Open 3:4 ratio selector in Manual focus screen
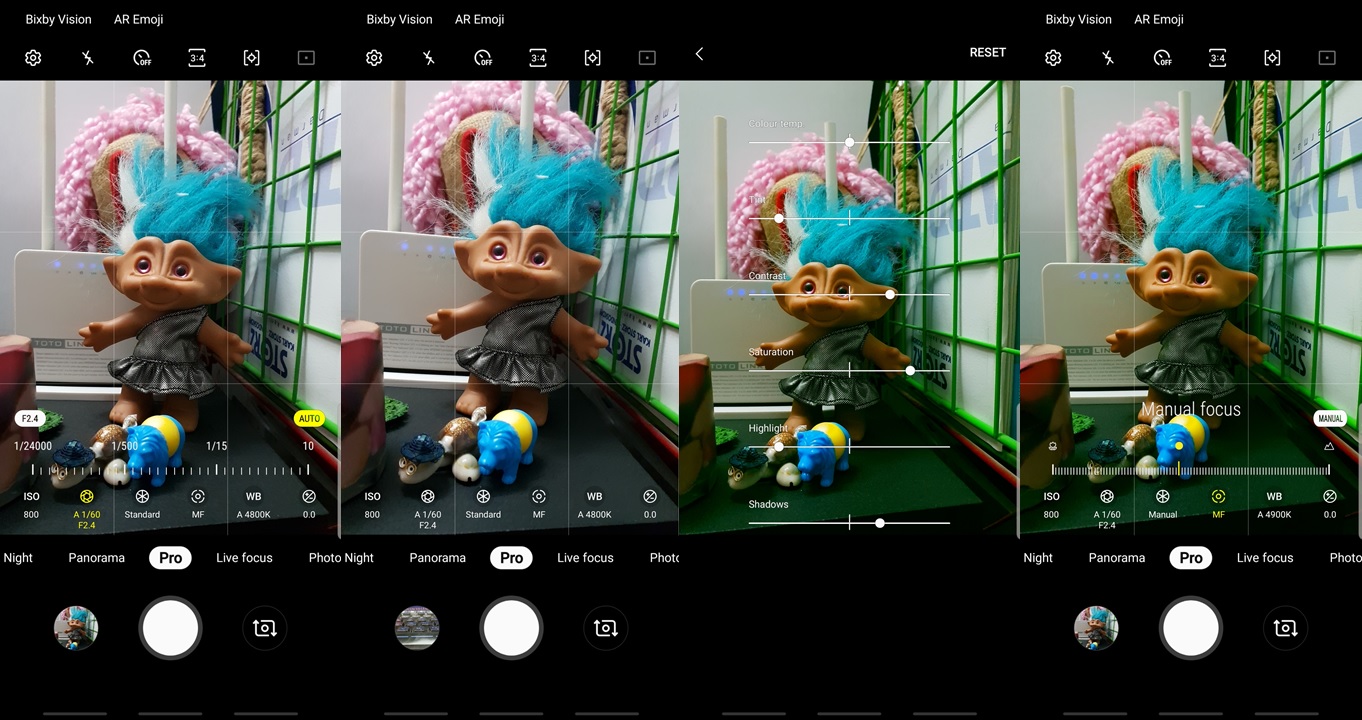This screenshot has width=1362, height=720. (1217, 58)
